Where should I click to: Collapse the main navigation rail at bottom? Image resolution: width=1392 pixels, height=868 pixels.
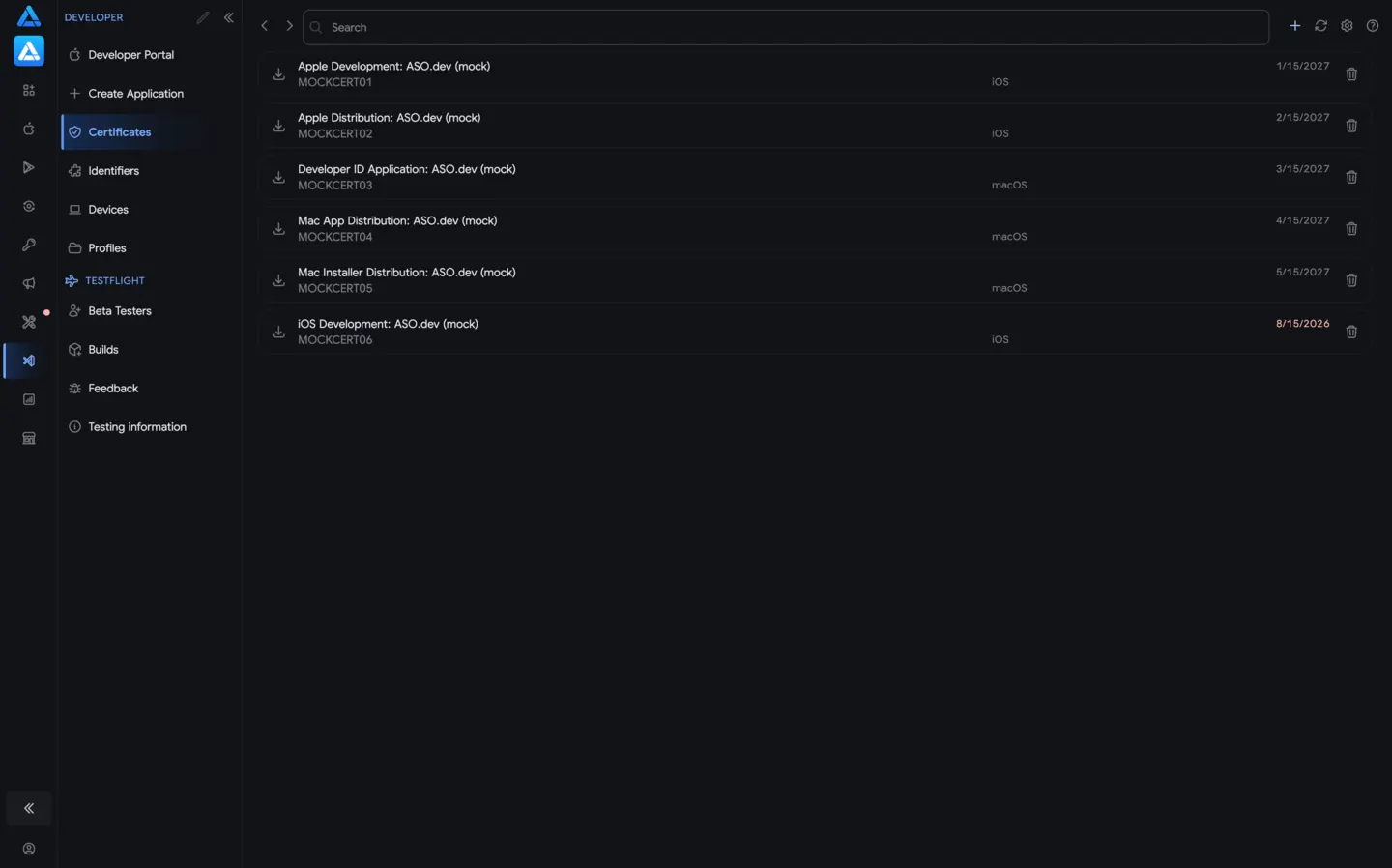tap(29, 808)
